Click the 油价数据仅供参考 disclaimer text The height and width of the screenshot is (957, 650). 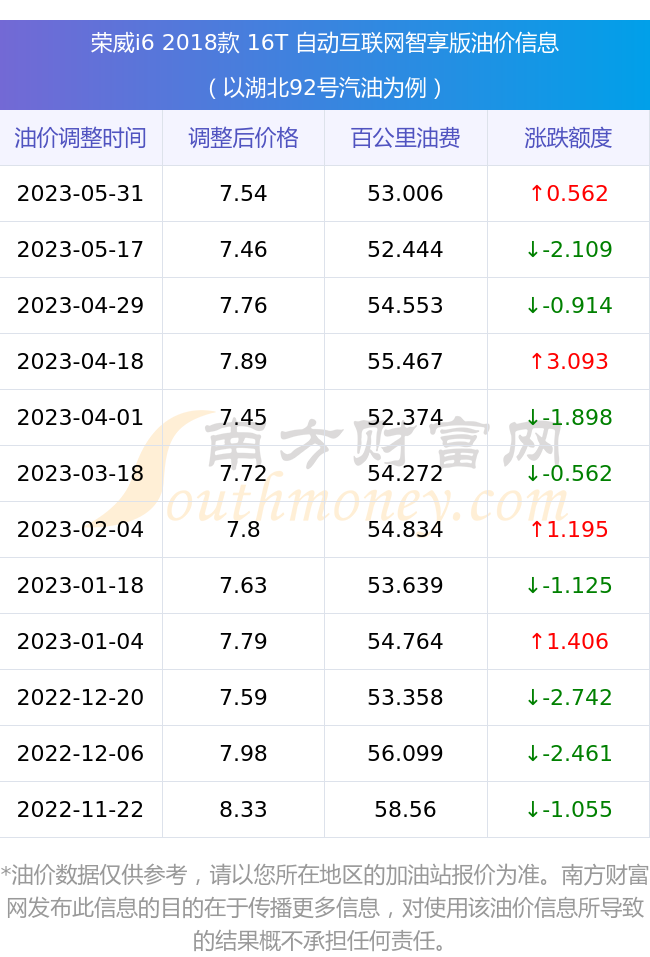pos(325,908)
